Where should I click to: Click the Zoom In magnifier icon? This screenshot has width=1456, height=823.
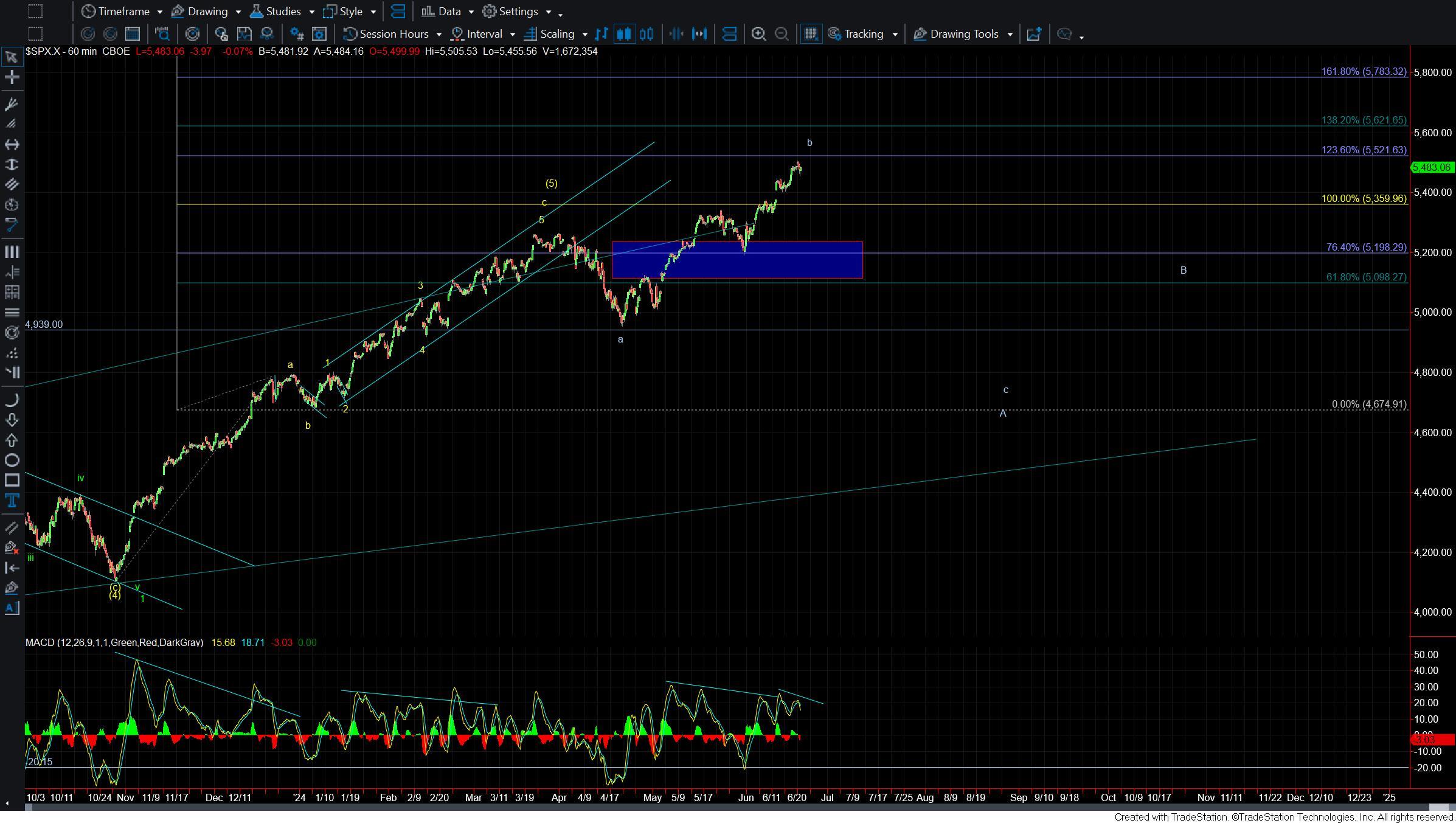tap(758, 34)
